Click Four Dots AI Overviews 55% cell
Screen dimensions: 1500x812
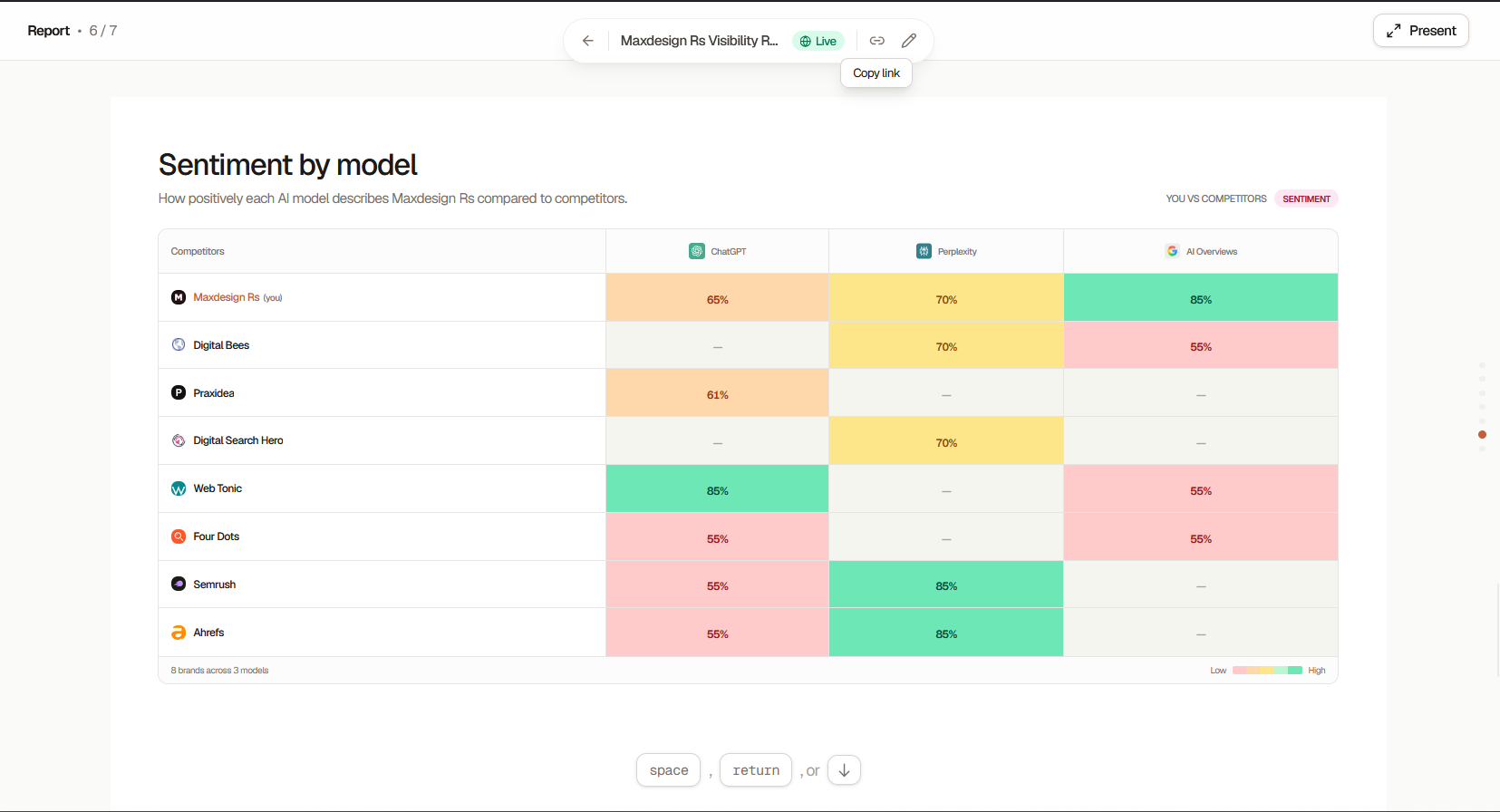tap(1201, 537)
